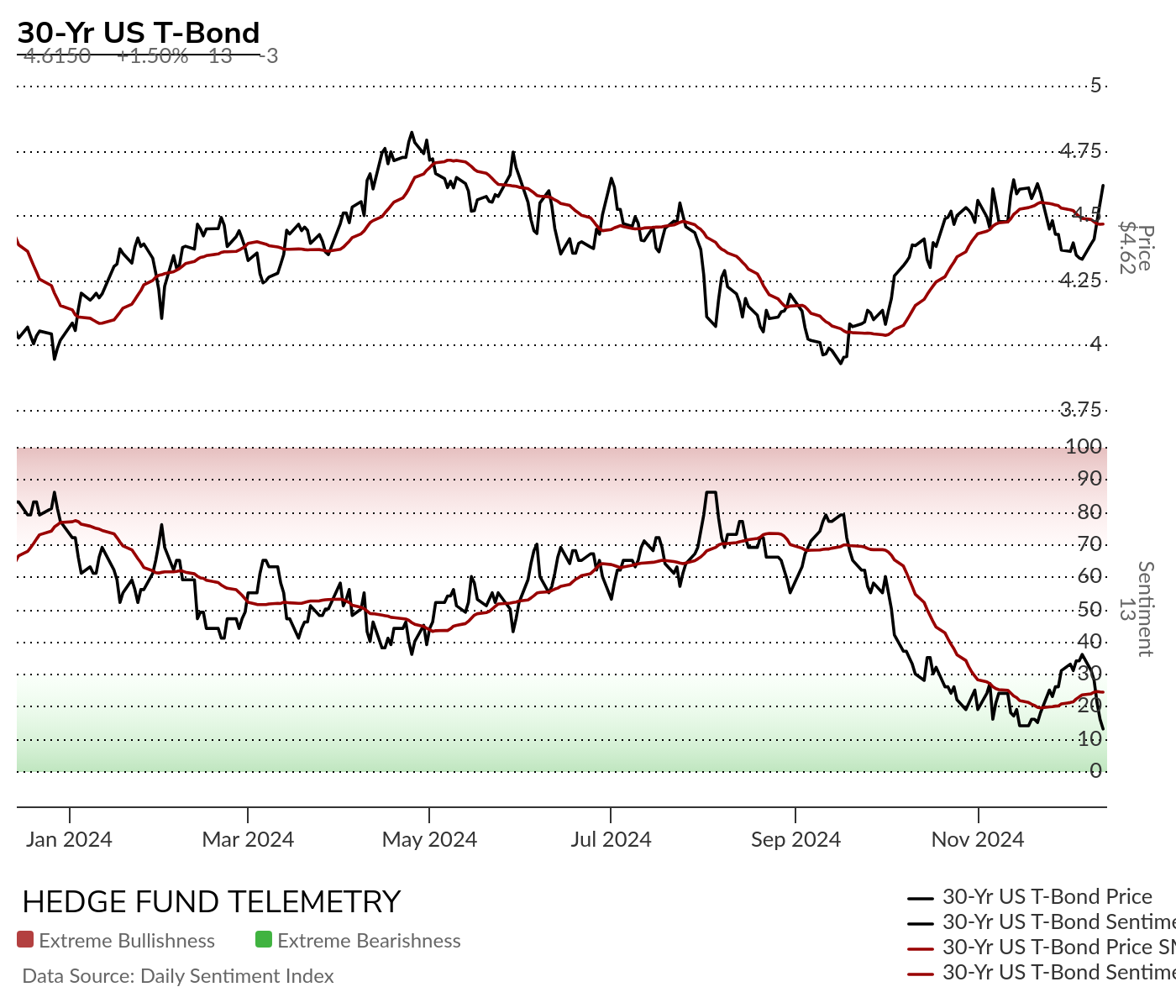Select the May 2024 axis tick label
The width and height of the screenshot is (1176, 1008).
429,839
